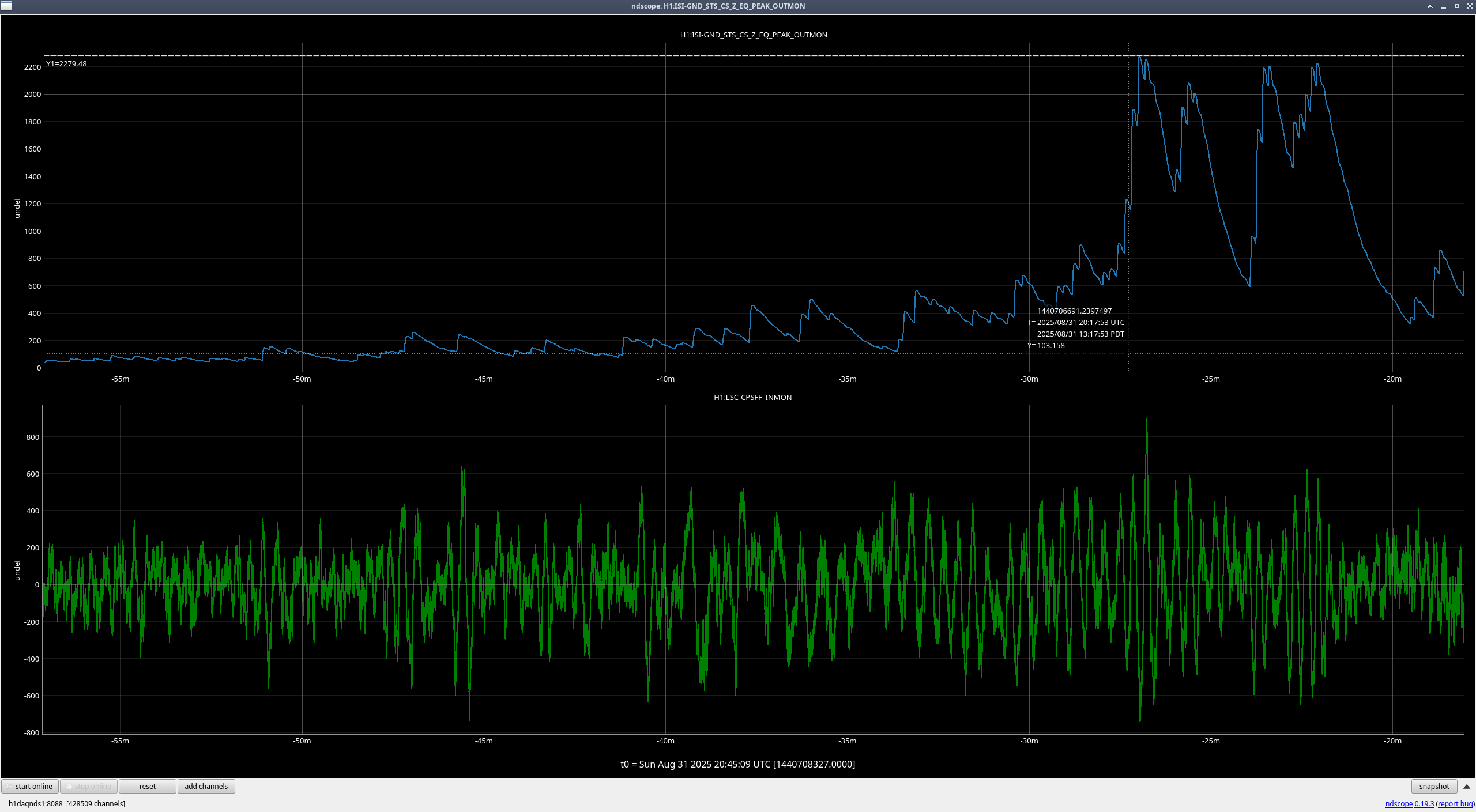
Task: Click the t0 timestamp label
Action: [737, 764]
